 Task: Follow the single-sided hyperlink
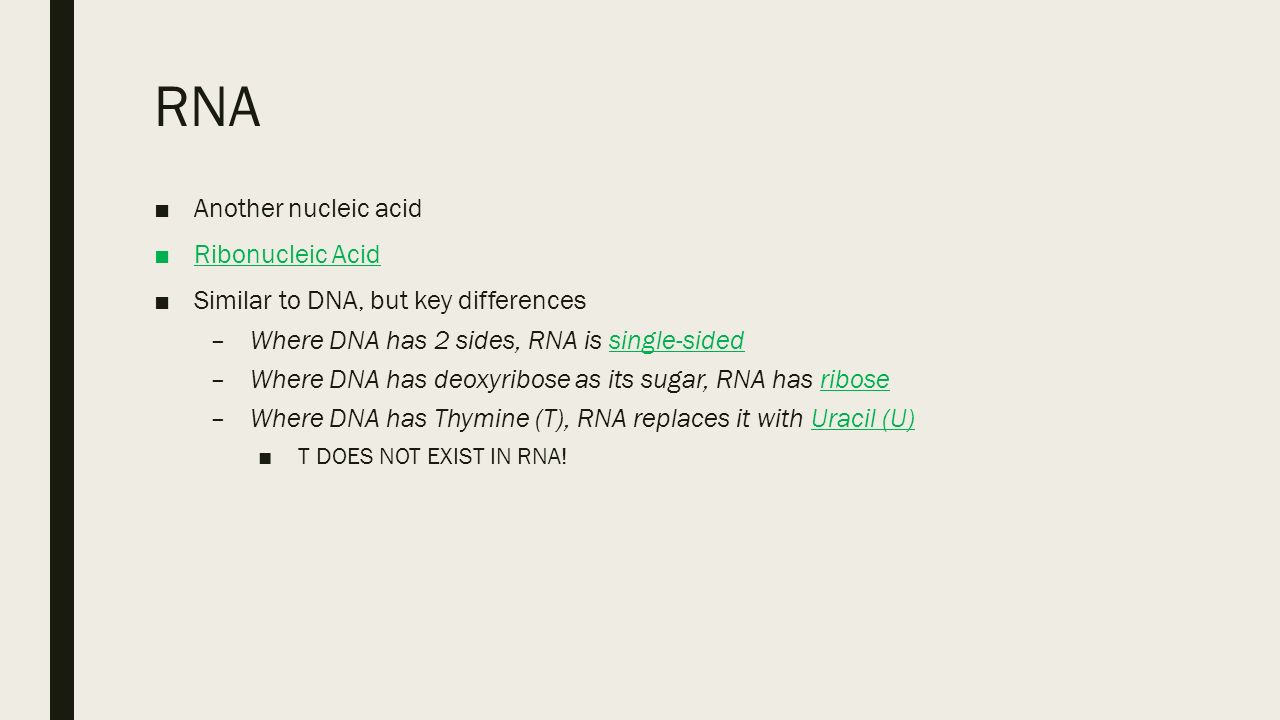pyautogui.click(x=676, y=341)
